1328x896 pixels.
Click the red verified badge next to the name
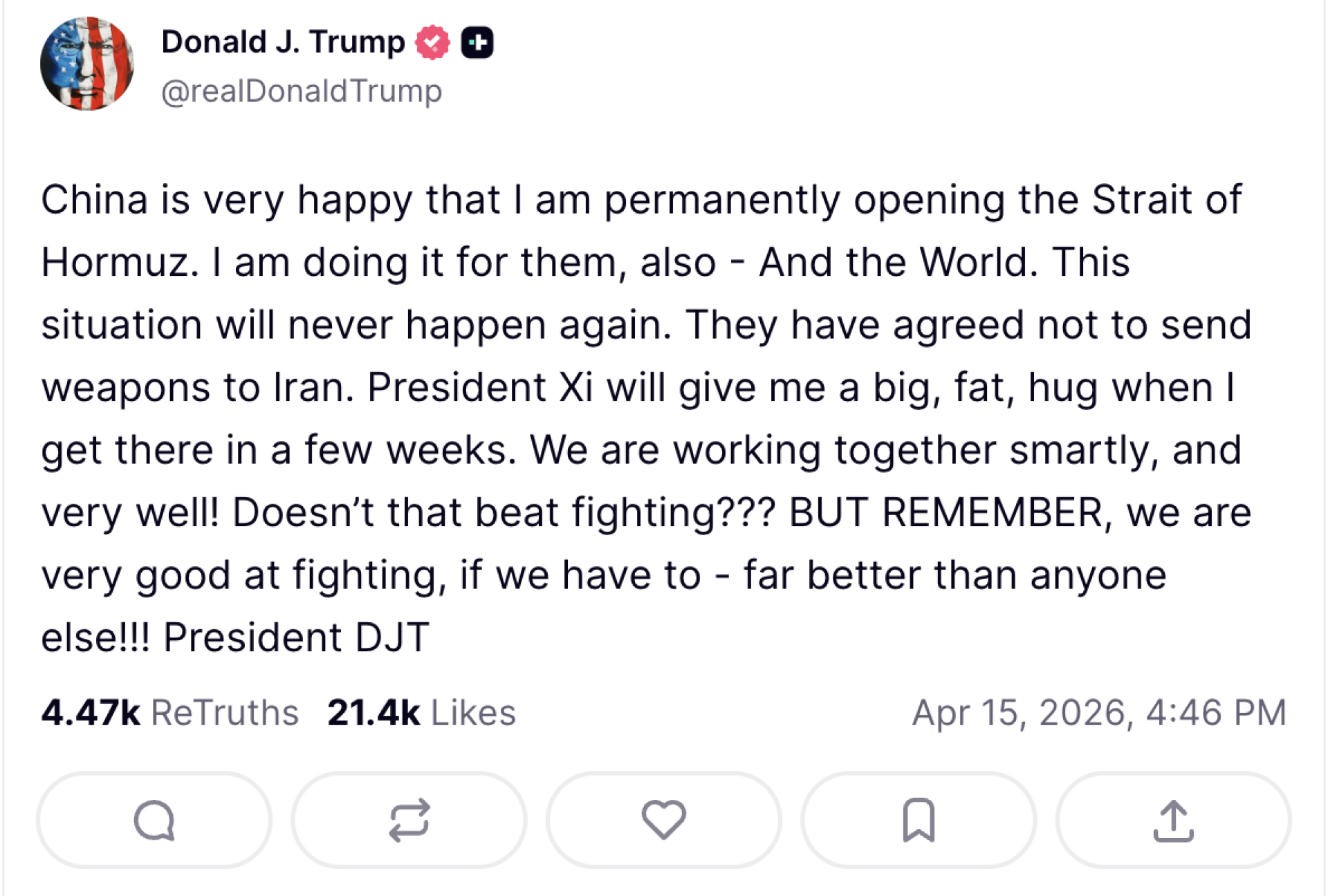tap(432, 41)
